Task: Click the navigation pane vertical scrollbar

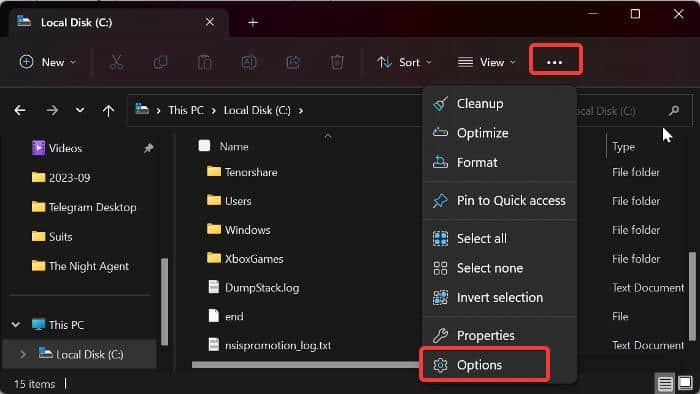Action: (164, 302)
